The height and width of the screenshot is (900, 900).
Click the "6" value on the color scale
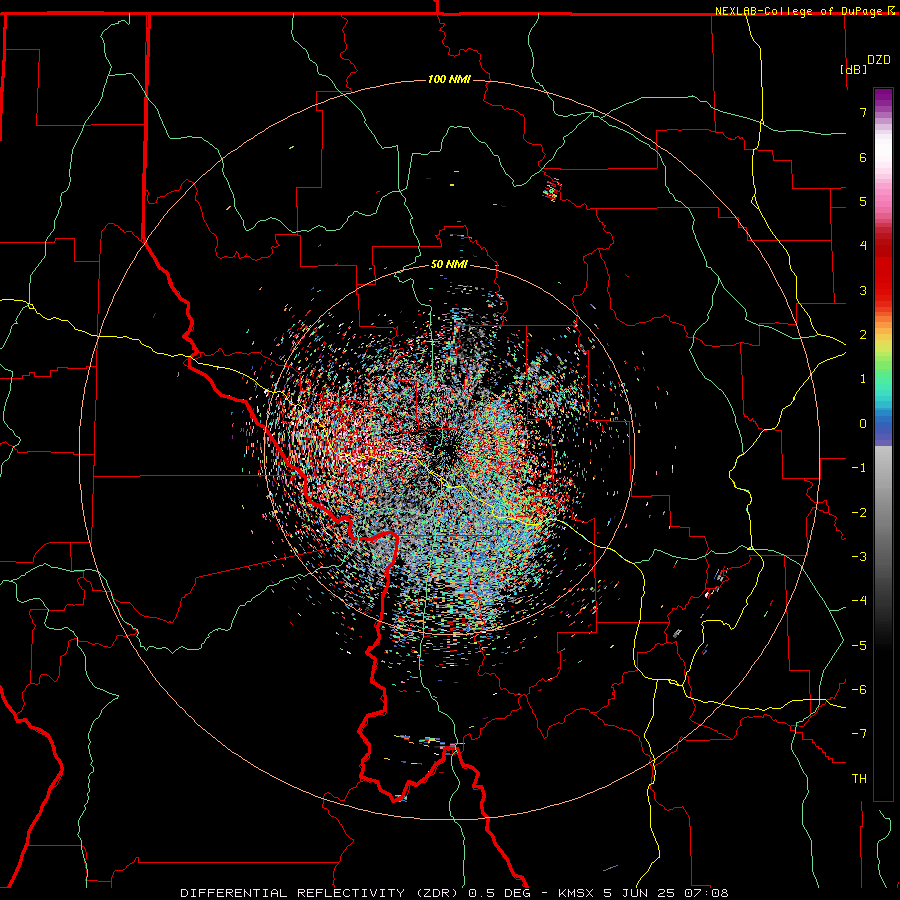863,157
